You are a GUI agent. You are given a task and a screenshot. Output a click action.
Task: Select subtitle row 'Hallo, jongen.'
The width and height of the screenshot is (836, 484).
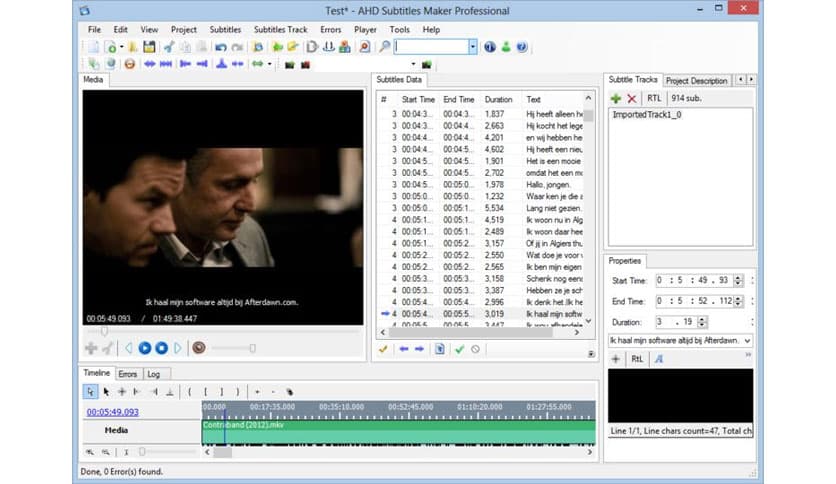click(x=480, y=184)
